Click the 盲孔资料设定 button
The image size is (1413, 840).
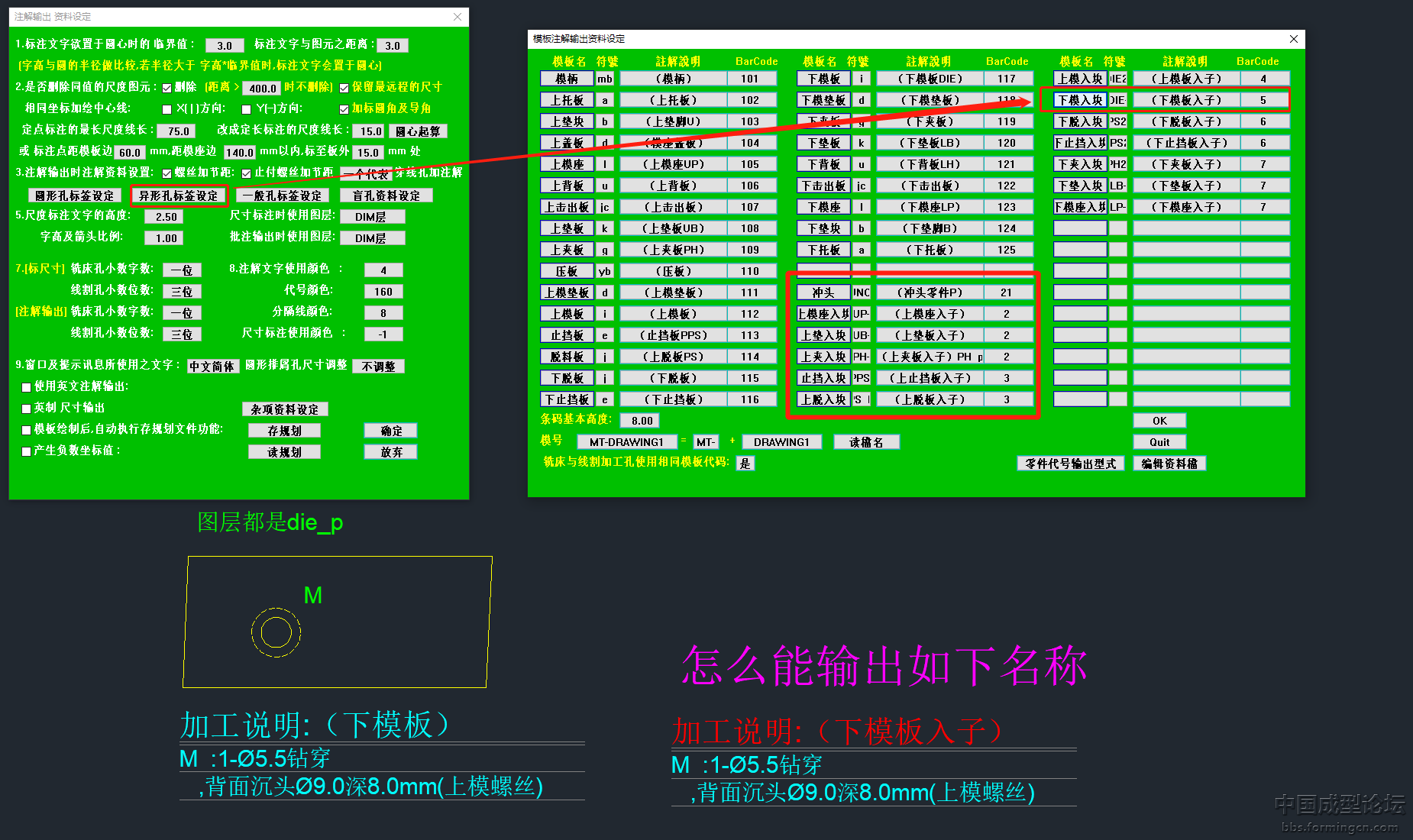click(386, 195)
